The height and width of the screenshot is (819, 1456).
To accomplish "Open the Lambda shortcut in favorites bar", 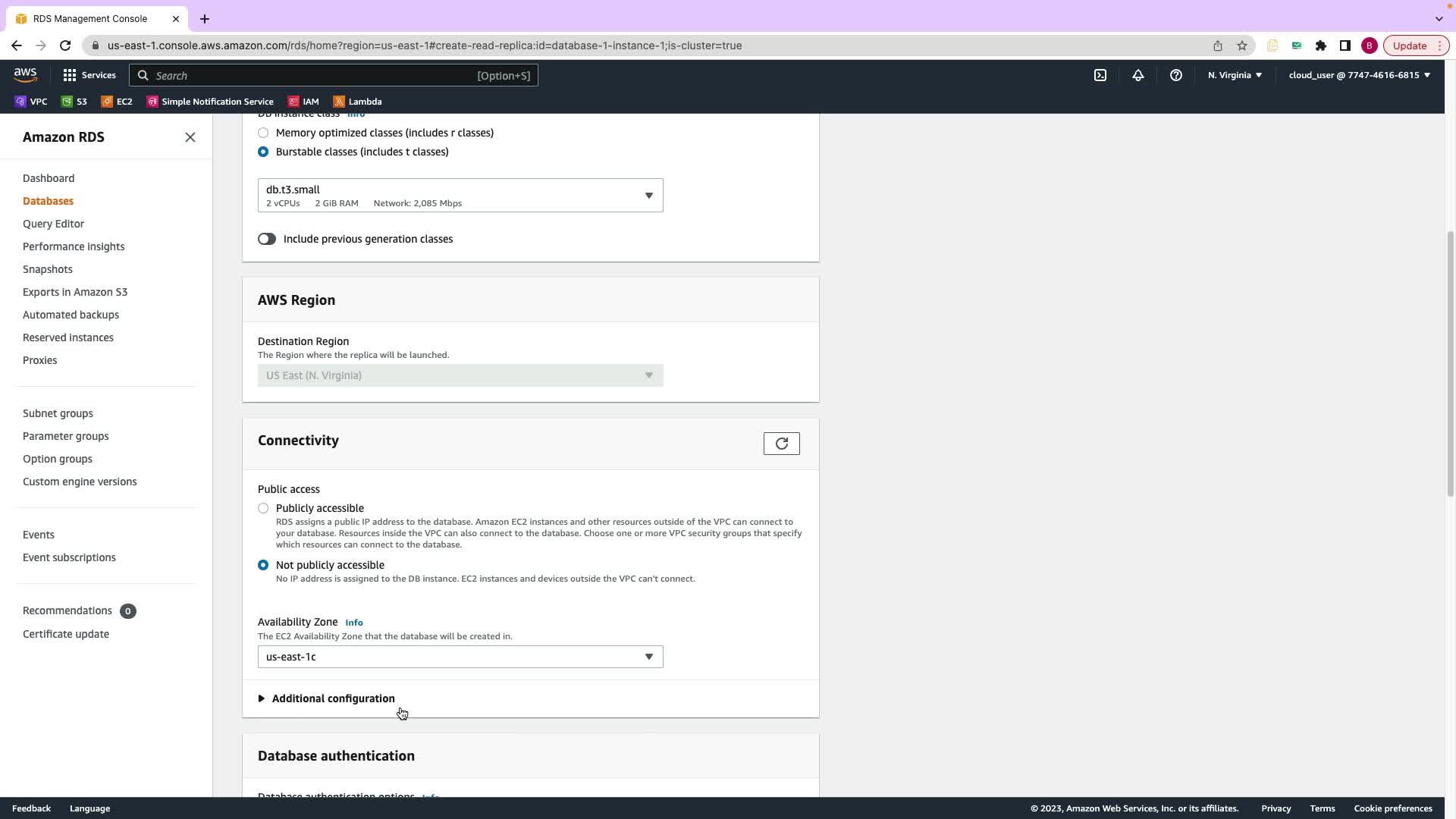I will pos(357,102).
